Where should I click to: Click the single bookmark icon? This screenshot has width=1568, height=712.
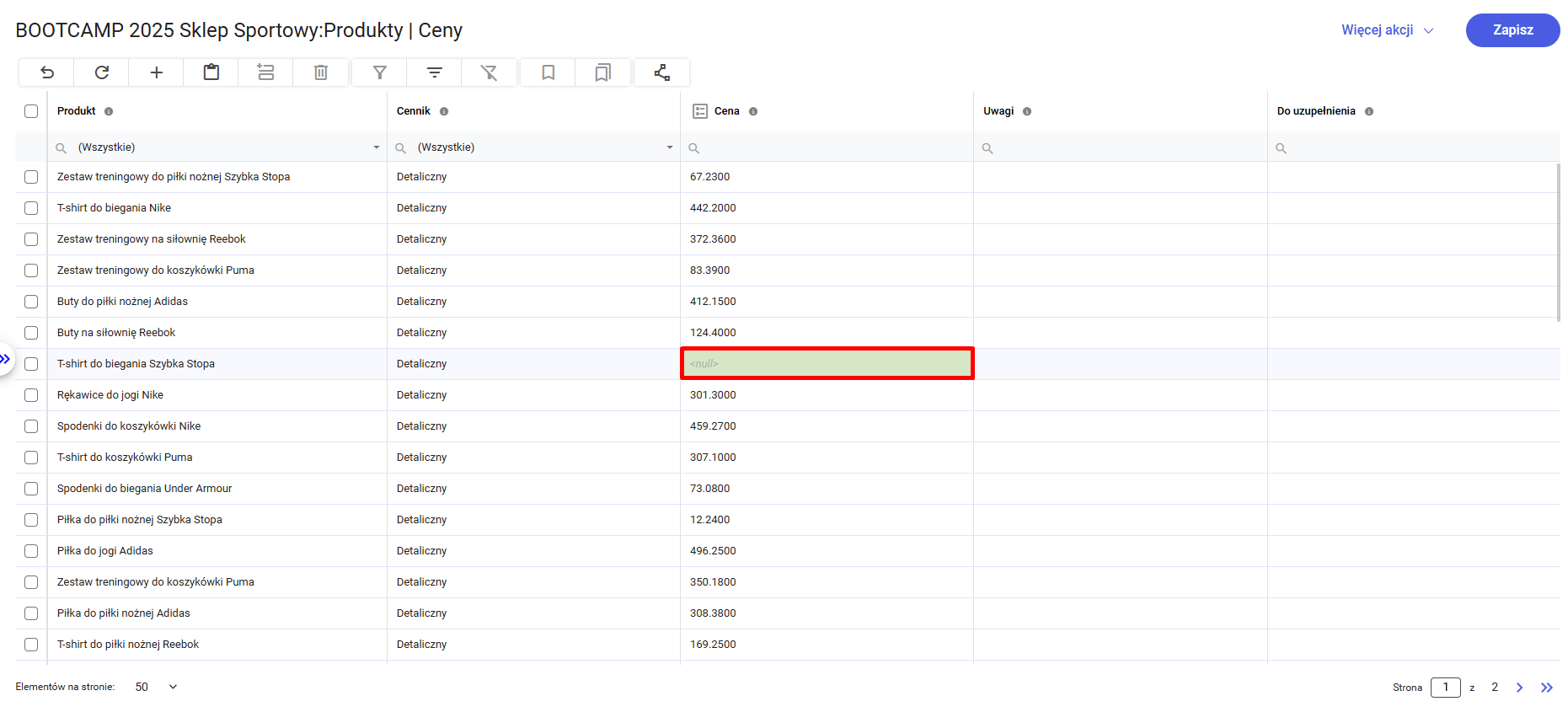pyautogui.click(x=549, y=72)
